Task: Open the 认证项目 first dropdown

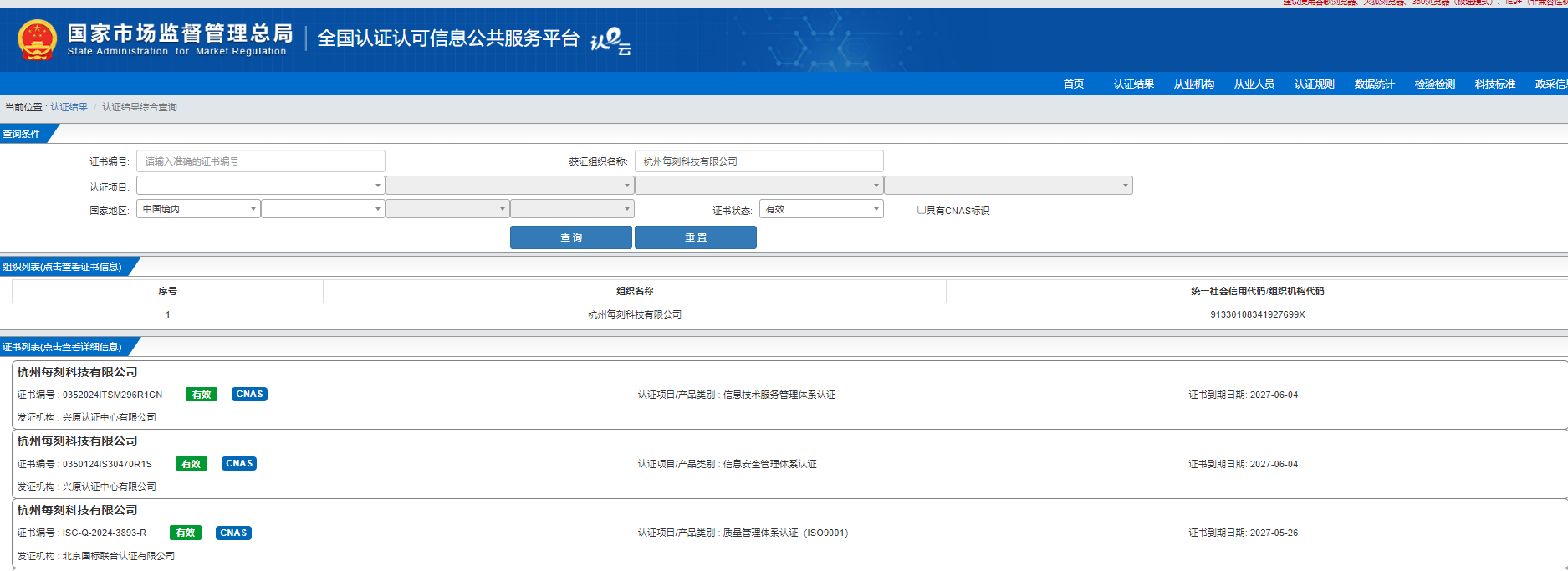Action: click(x=260, y=186)
